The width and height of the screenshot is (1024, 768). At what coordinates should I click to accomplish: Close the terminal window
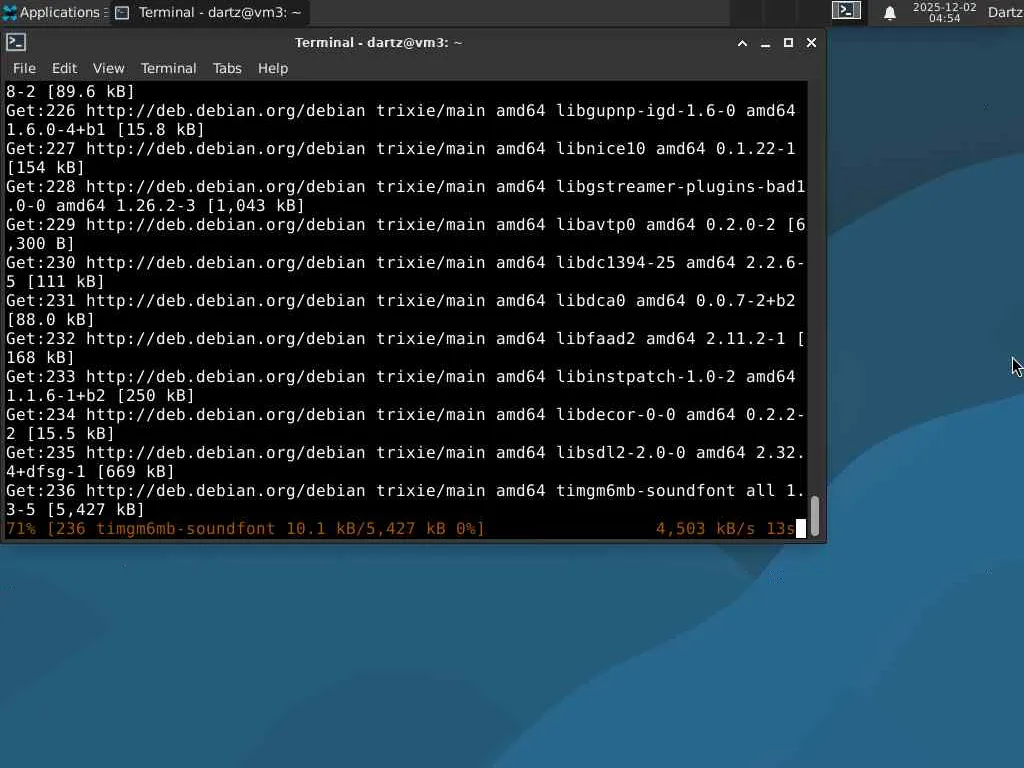tap(811, 43)
